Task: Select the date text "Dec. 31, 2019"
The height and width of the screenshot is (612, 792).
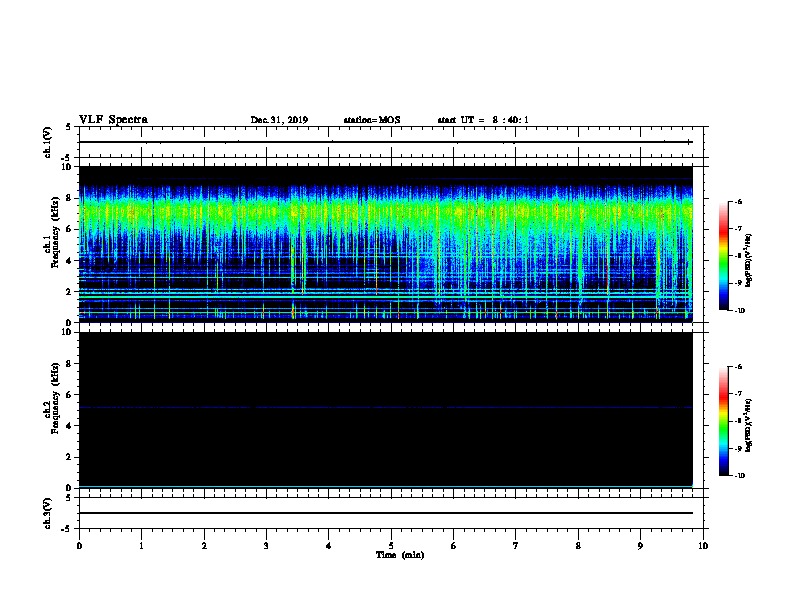Action: tap(279, 120)
